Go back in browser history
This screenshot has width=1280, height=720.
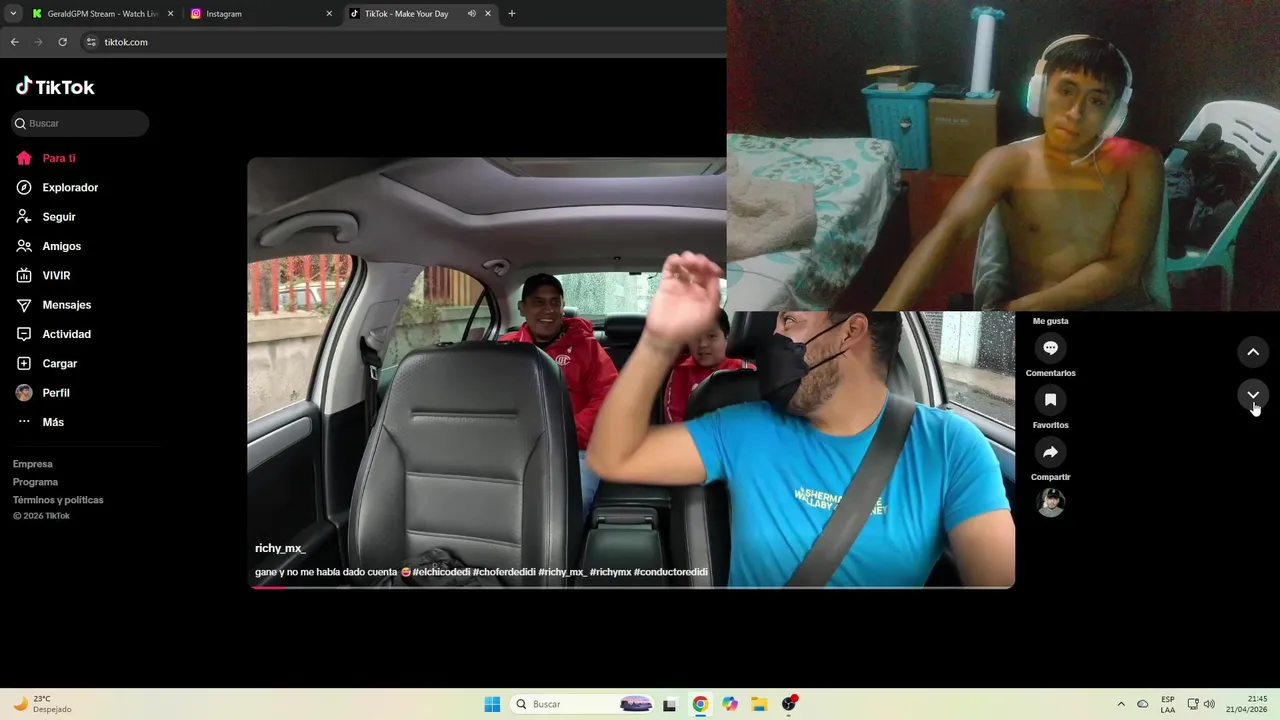pos(15,42)
